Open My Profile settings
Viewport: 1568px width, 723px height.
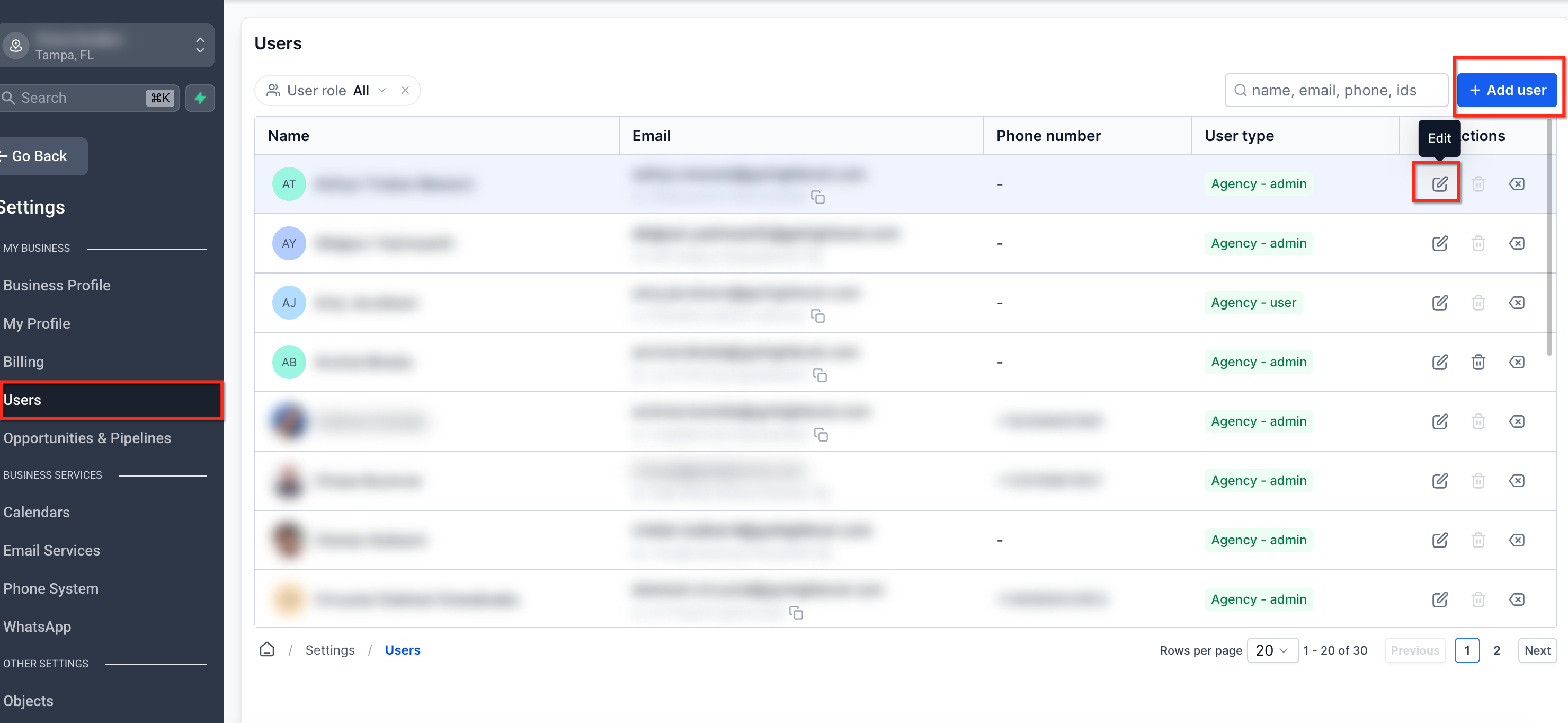[x=37, y=323]
